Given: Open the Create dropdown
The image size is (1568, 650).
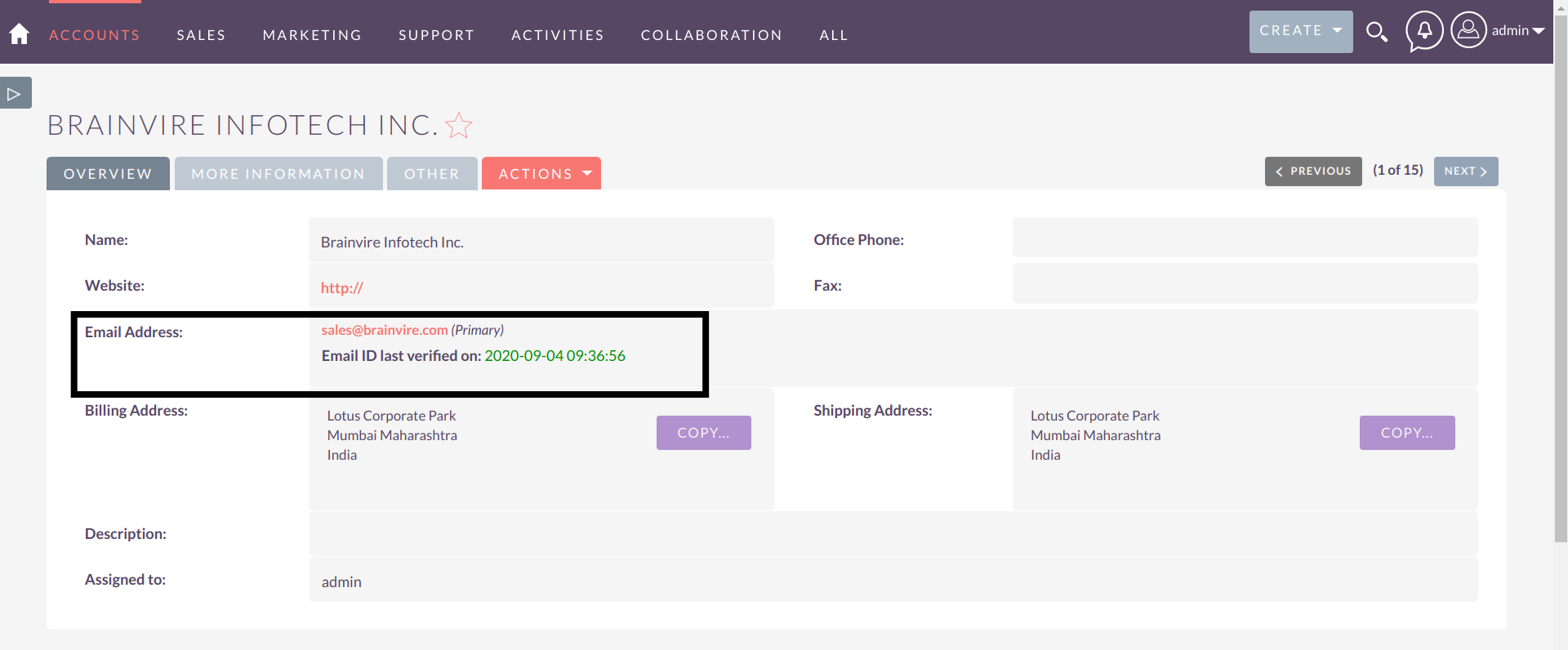Looking at the screenshot, I should tap(1301, 31).
